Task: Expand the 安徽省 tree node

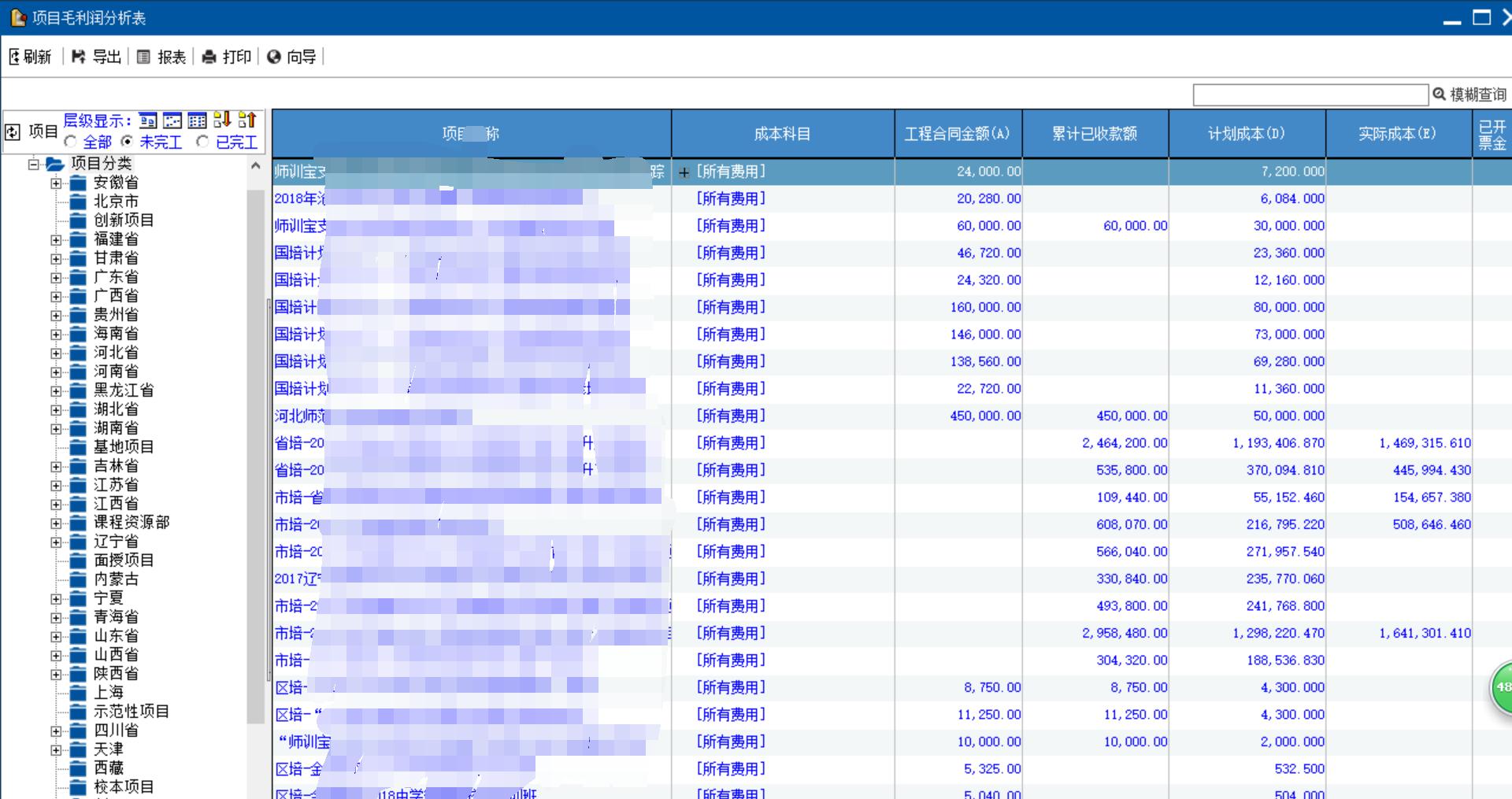Action: pos(56,183)
